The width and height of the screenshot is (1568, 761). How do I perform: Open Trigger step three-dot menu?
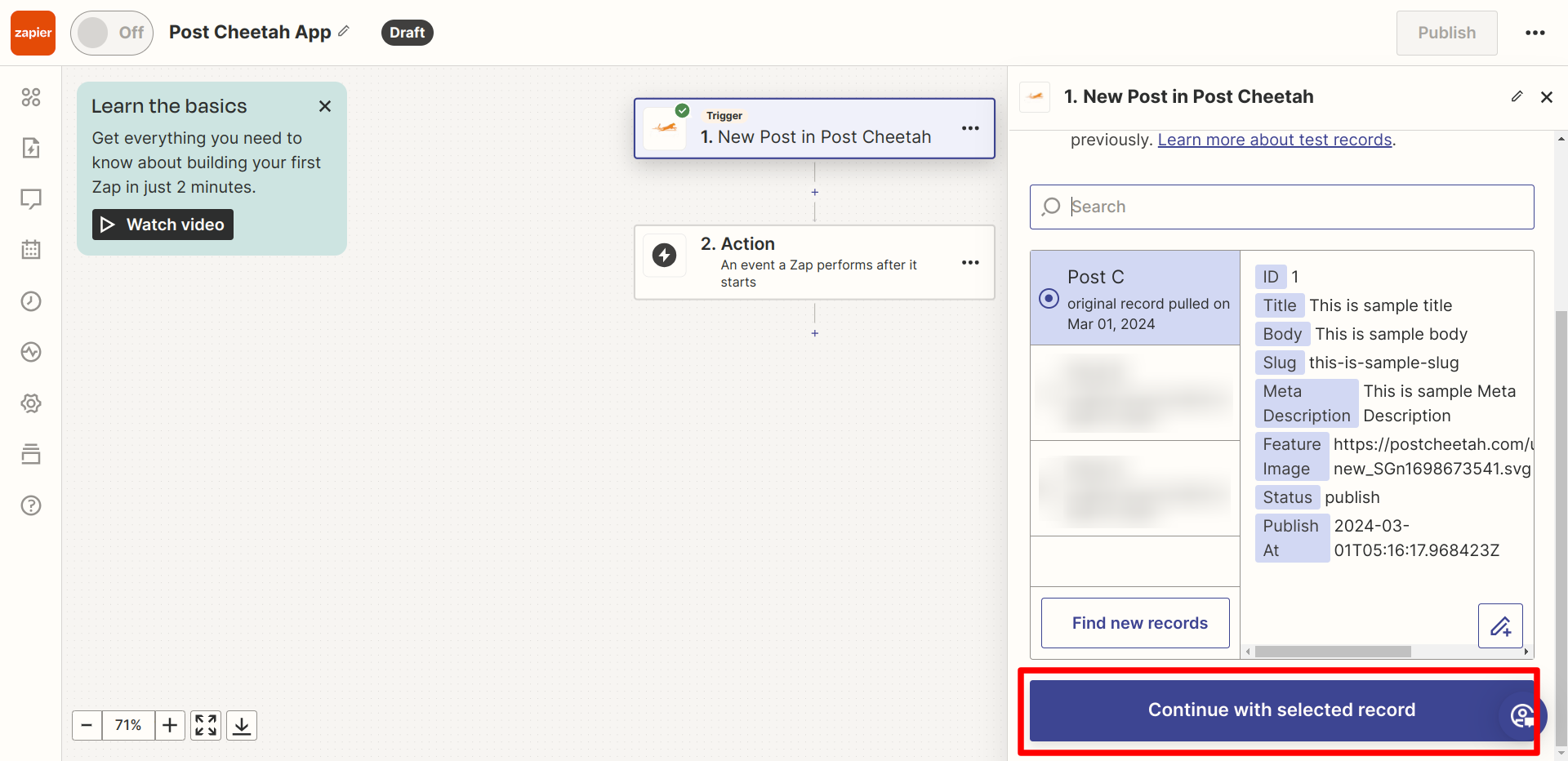(x=970, y=128)
